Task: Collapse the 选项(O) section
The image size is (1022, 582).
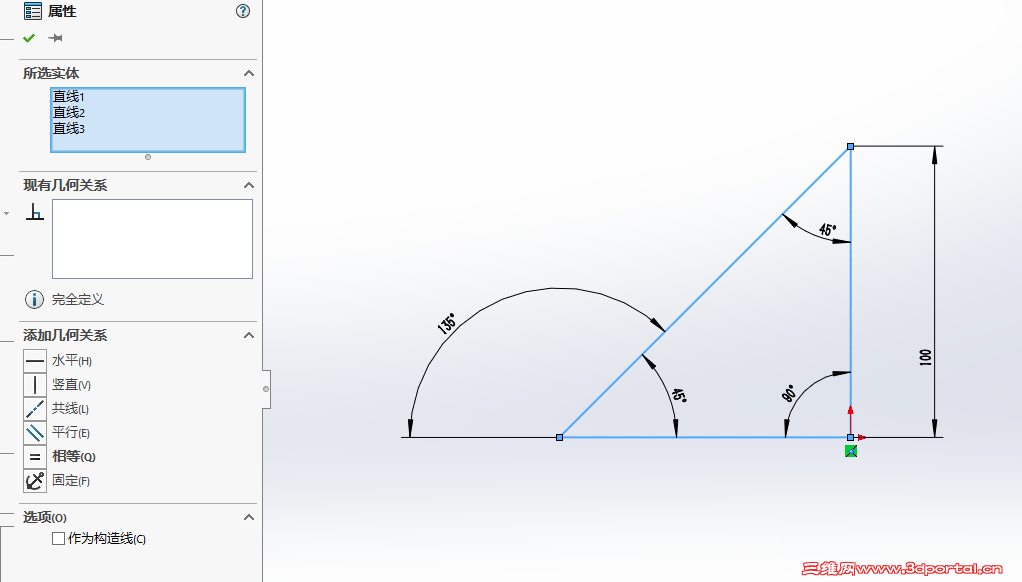Action: pos(248,517)
